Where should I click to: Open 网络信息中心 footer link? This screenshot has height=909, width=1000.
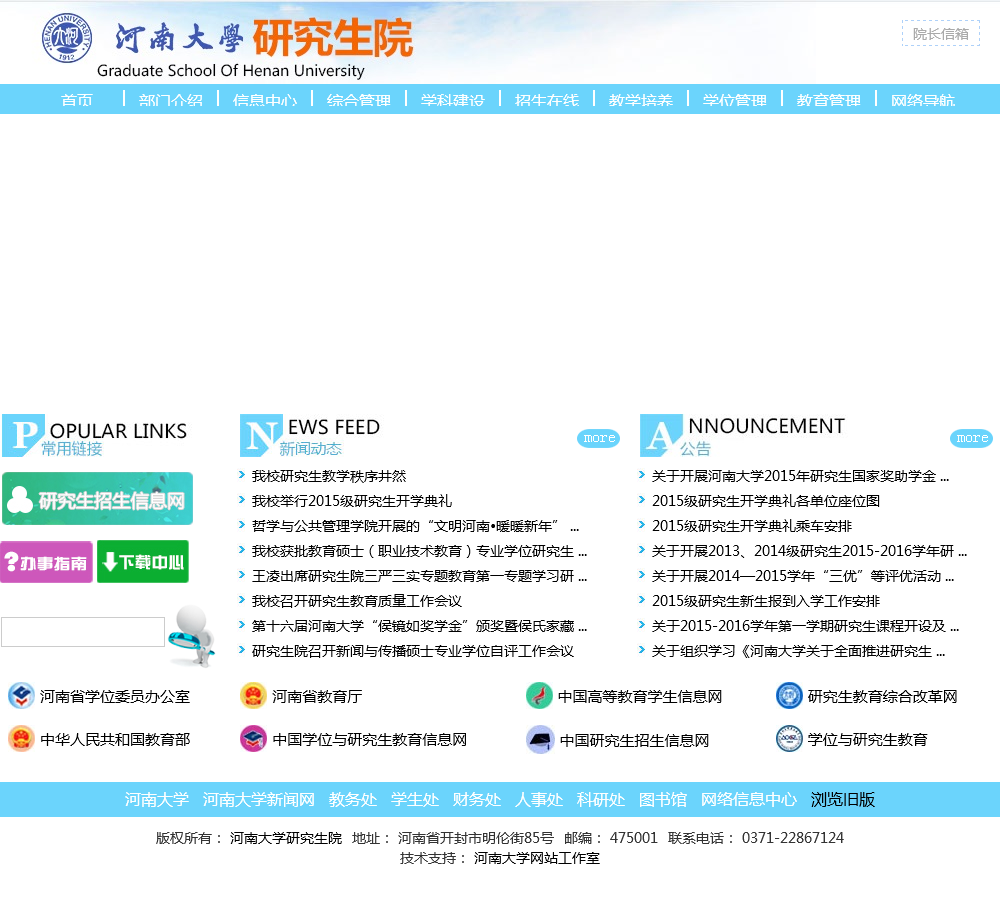(x=749, y=800)
